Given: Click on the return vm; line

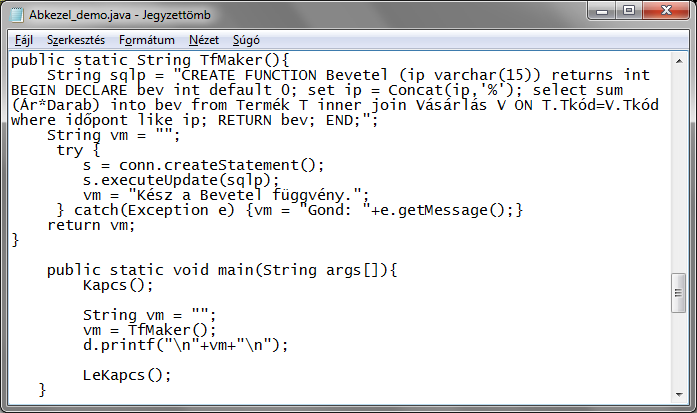Looking at the screenshot, I should point(91,225).
